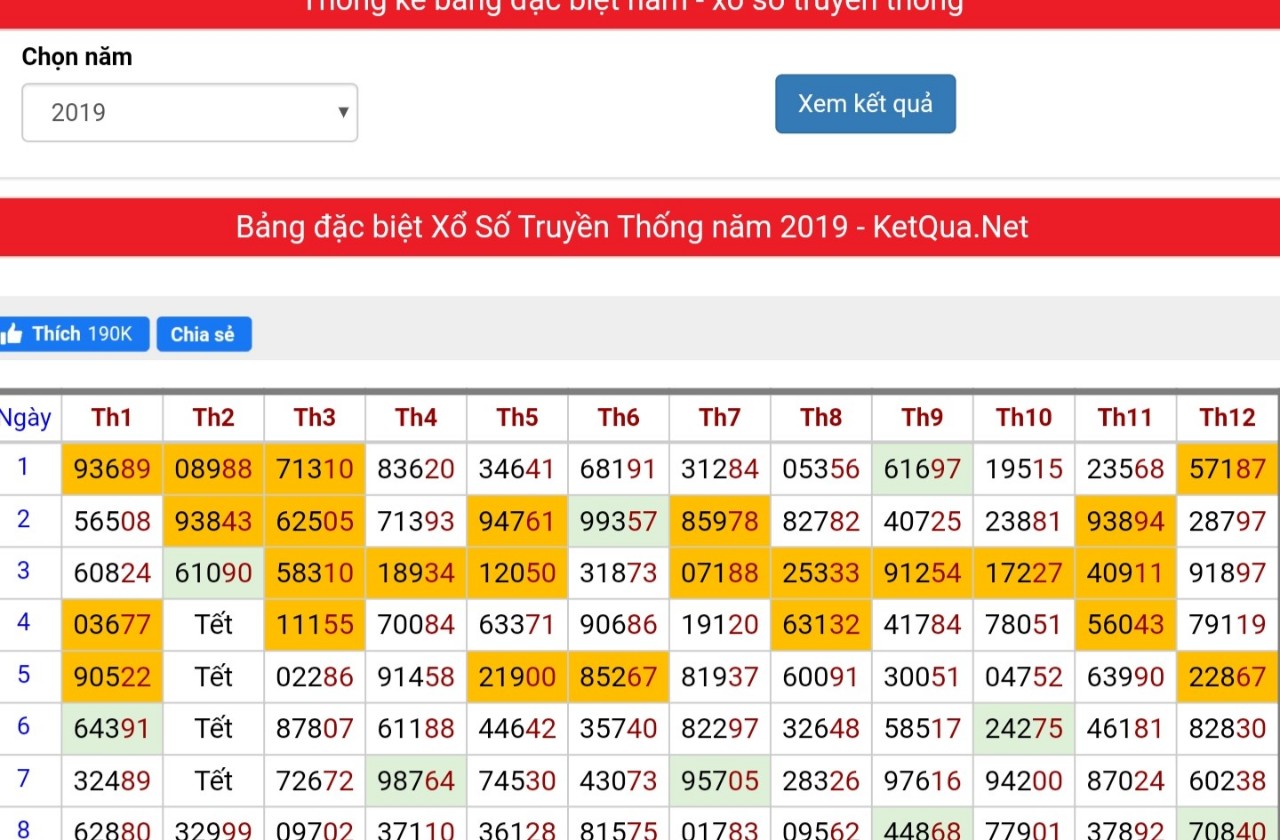1280x840 pixels.
Task: Select the Th9 column header
Action: point(922,417)
